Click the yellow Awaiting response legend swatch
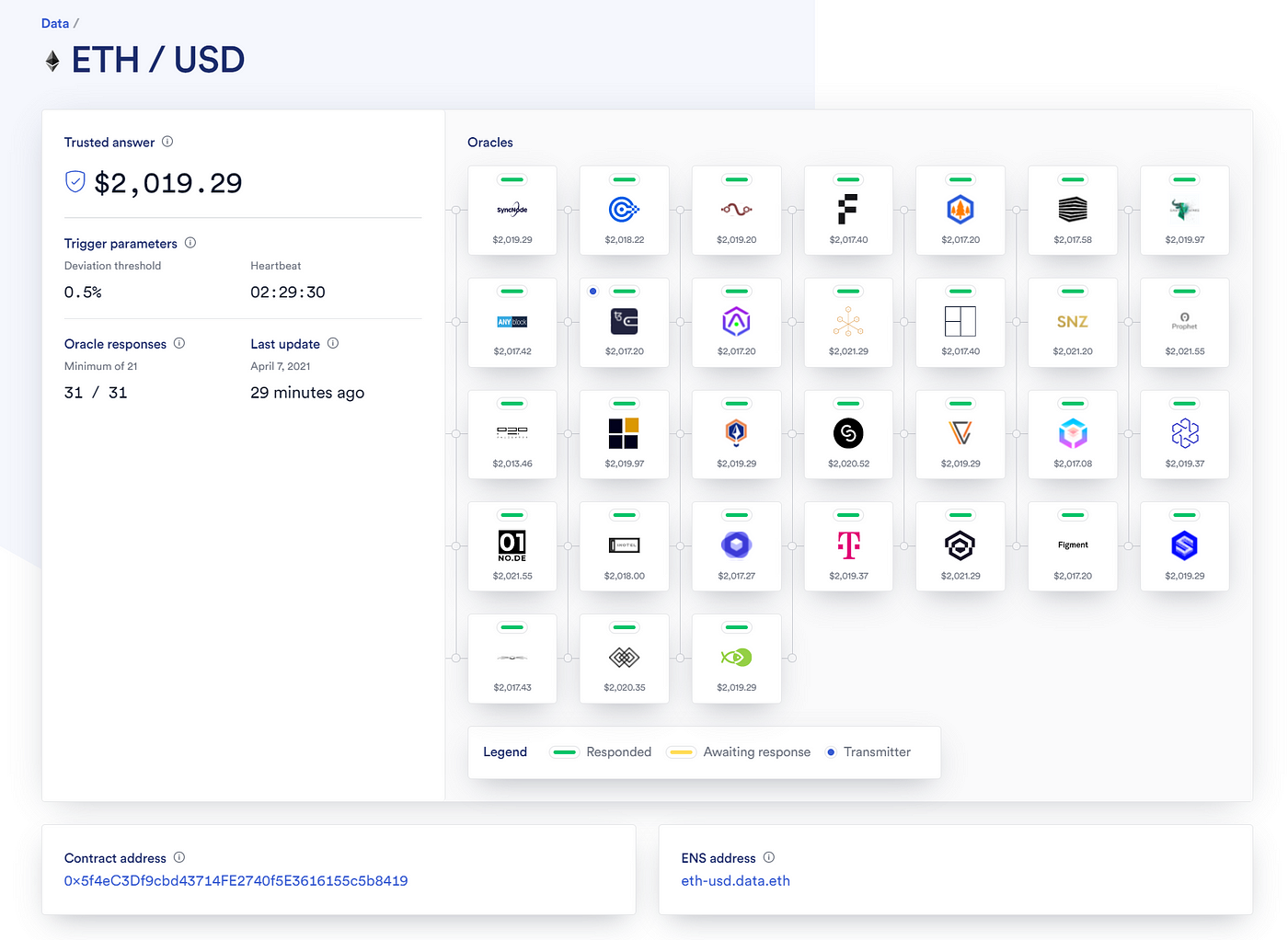This screenshot has height=940, width=1288. pyautogui.click(x=682, y=752)
